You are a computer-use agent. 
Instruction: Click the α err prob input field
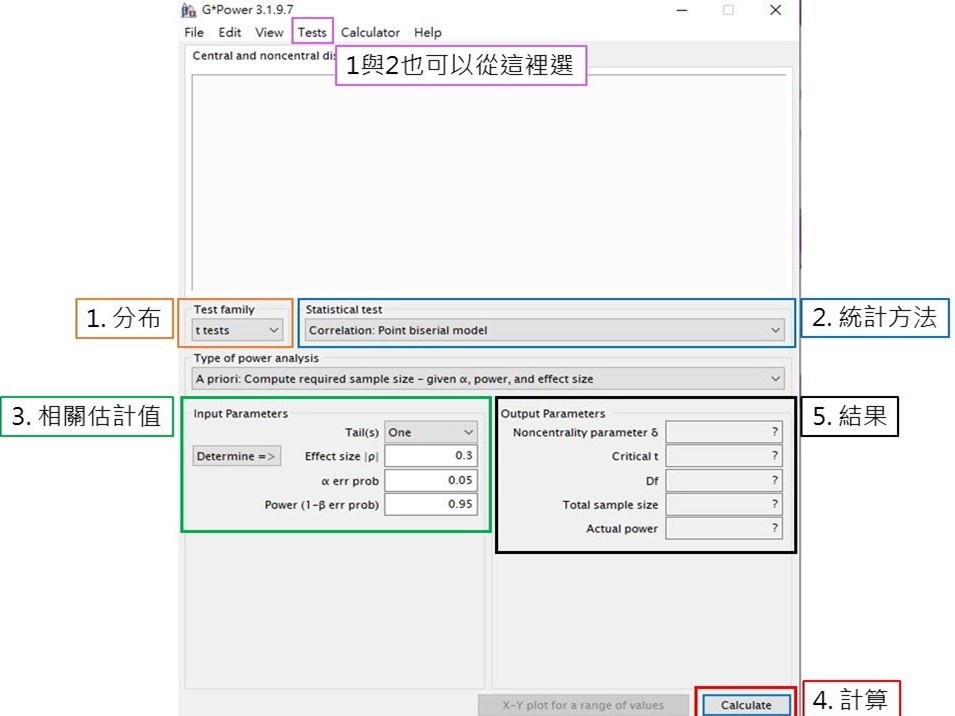pyautogui.click(x=431, y=480)
